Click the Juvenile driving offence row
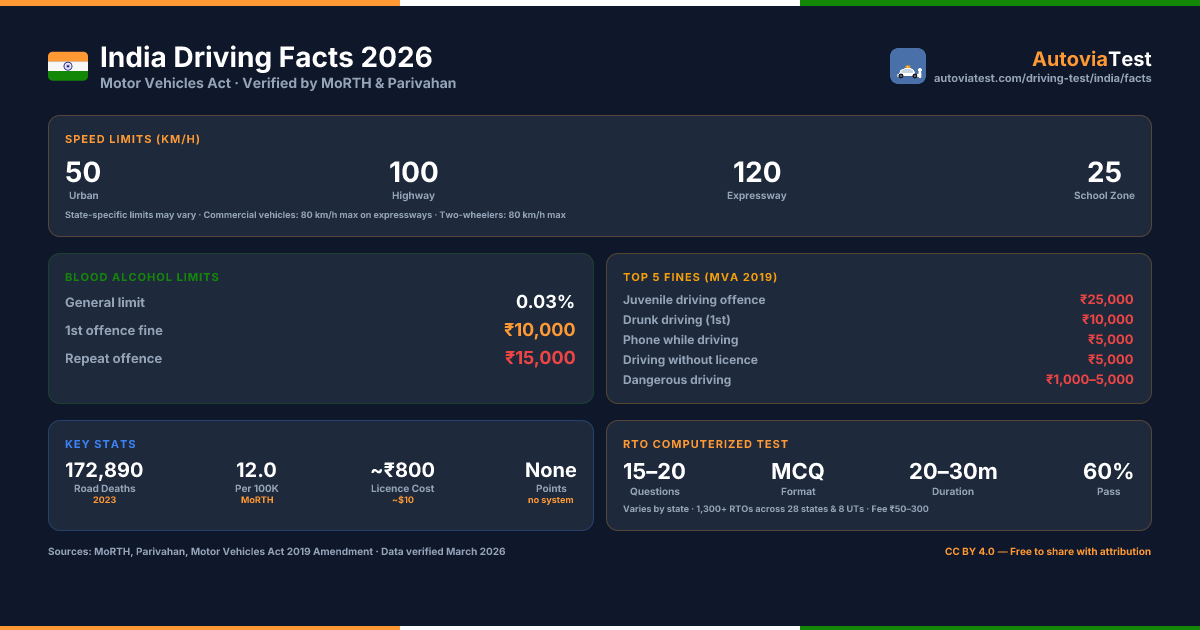 tap(878, 300)
